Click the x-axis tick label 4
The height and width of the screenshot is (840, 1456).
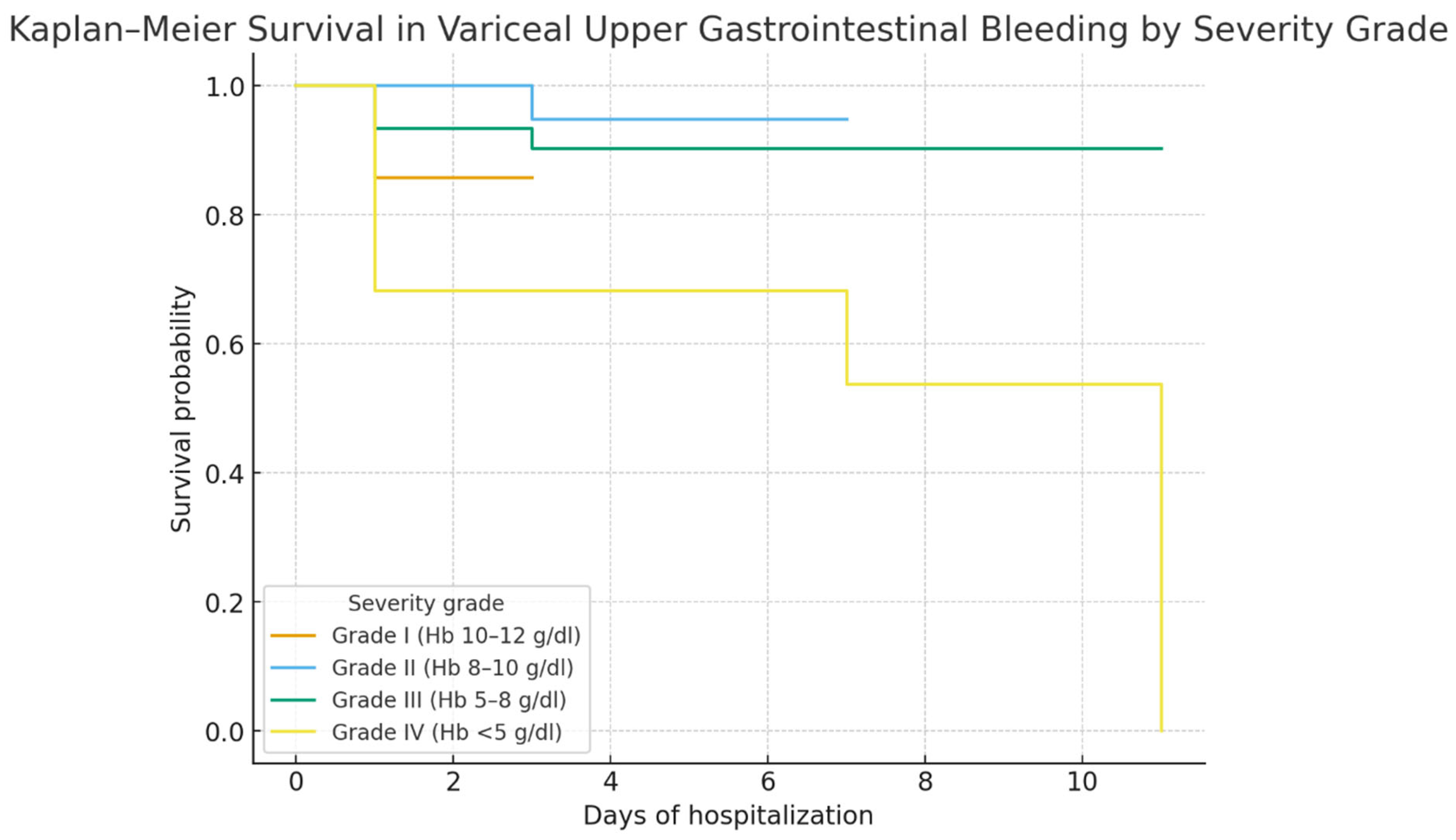point(610,782)
